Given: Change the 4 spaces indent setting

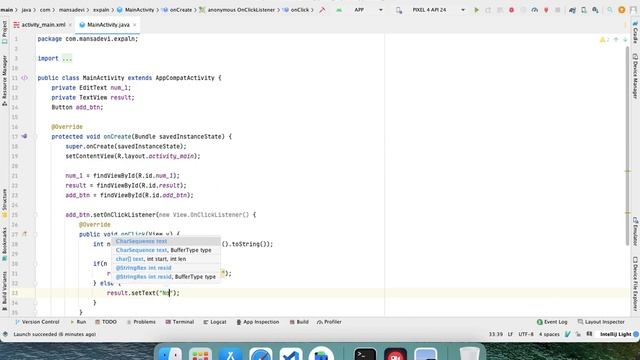Looking at the screenshot, I should click(549, 334).
